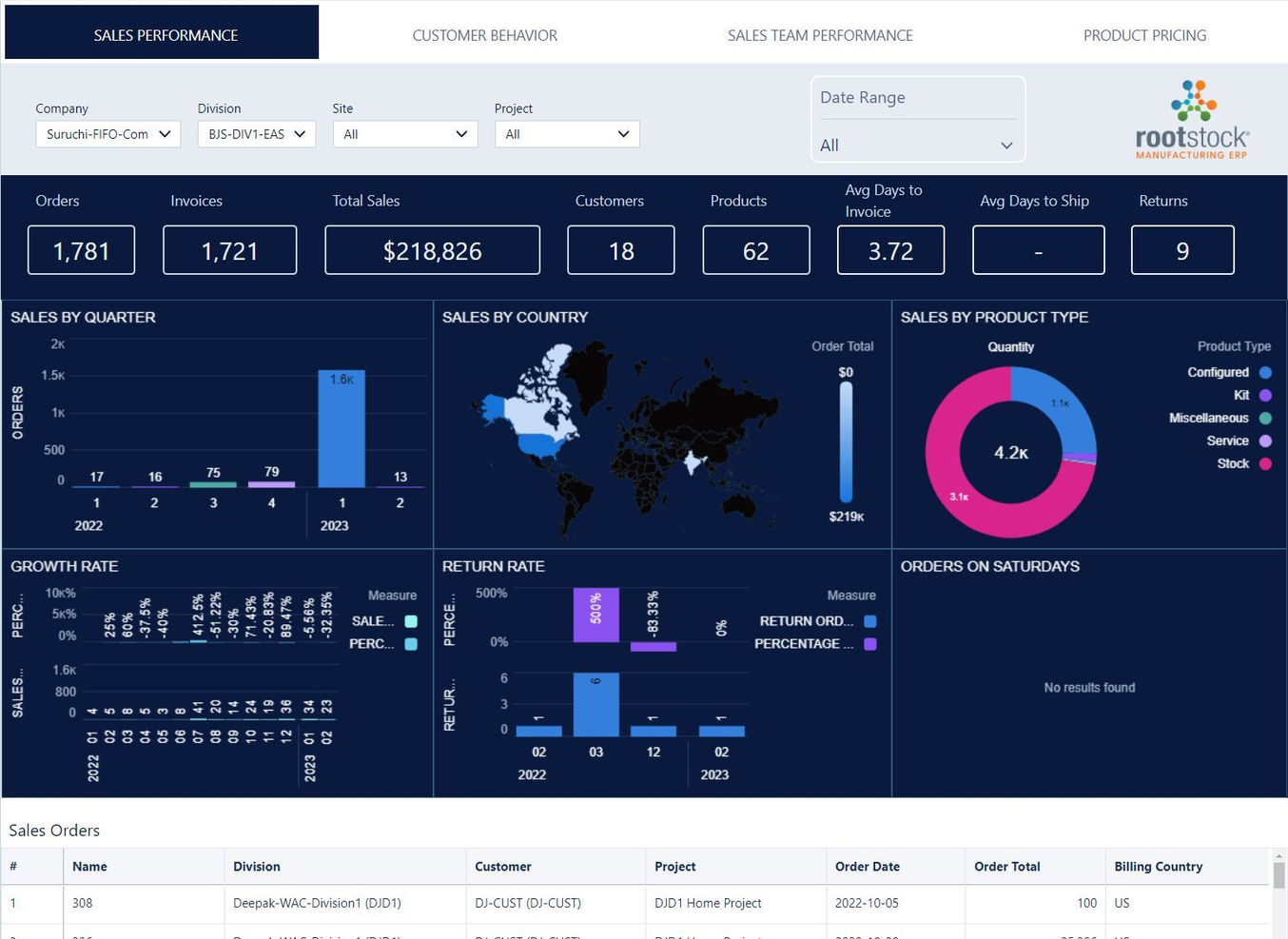The image size is (1288, 939).
Task: Open the Date Range selector
Action: point(917,146)
